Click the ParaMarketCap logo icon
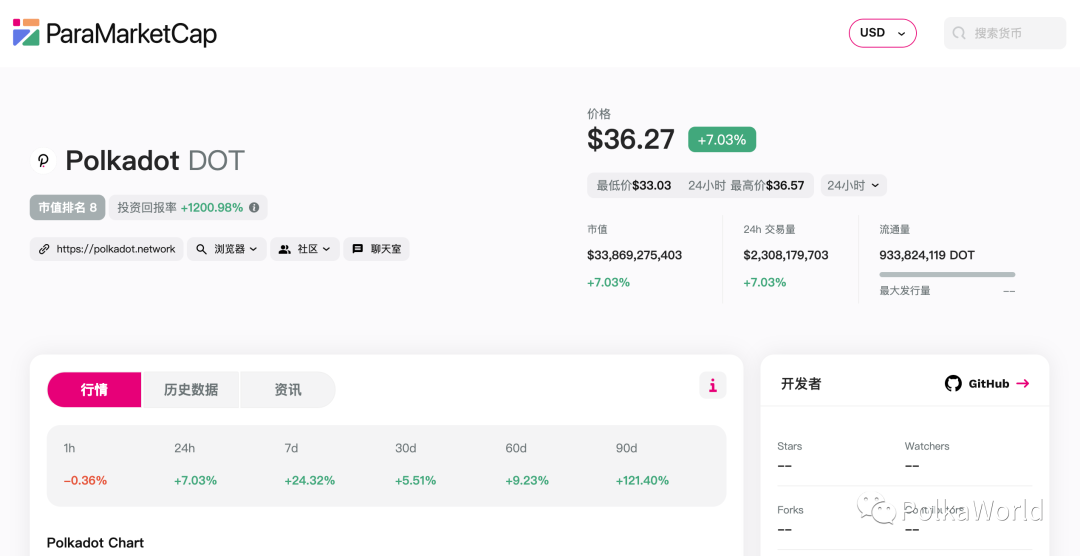 coord(26,32)
